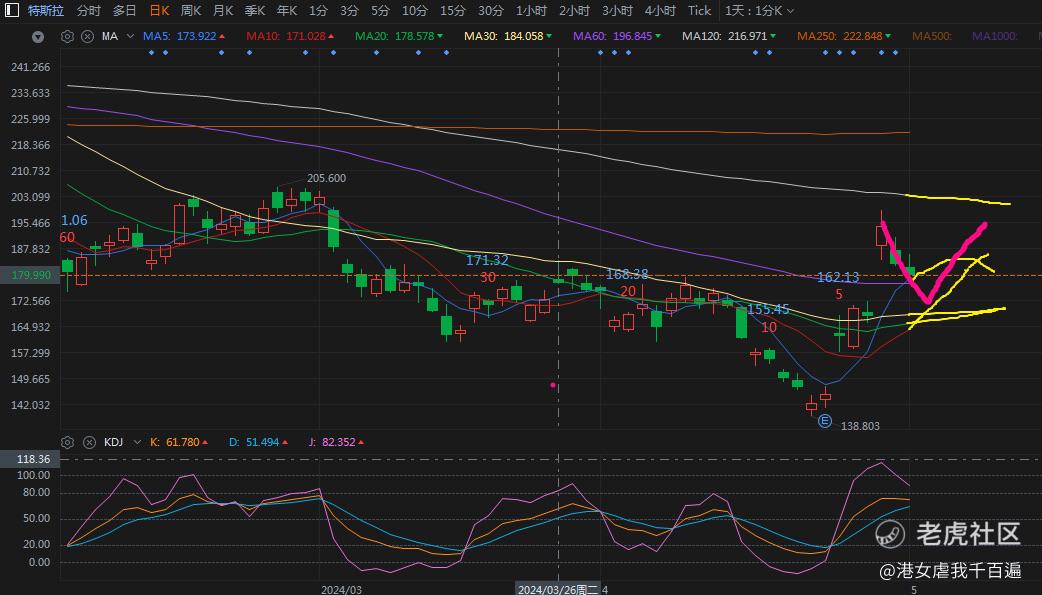Select the 日K daily candlestick tab
1042x595 pixels.
coord(159,11)
